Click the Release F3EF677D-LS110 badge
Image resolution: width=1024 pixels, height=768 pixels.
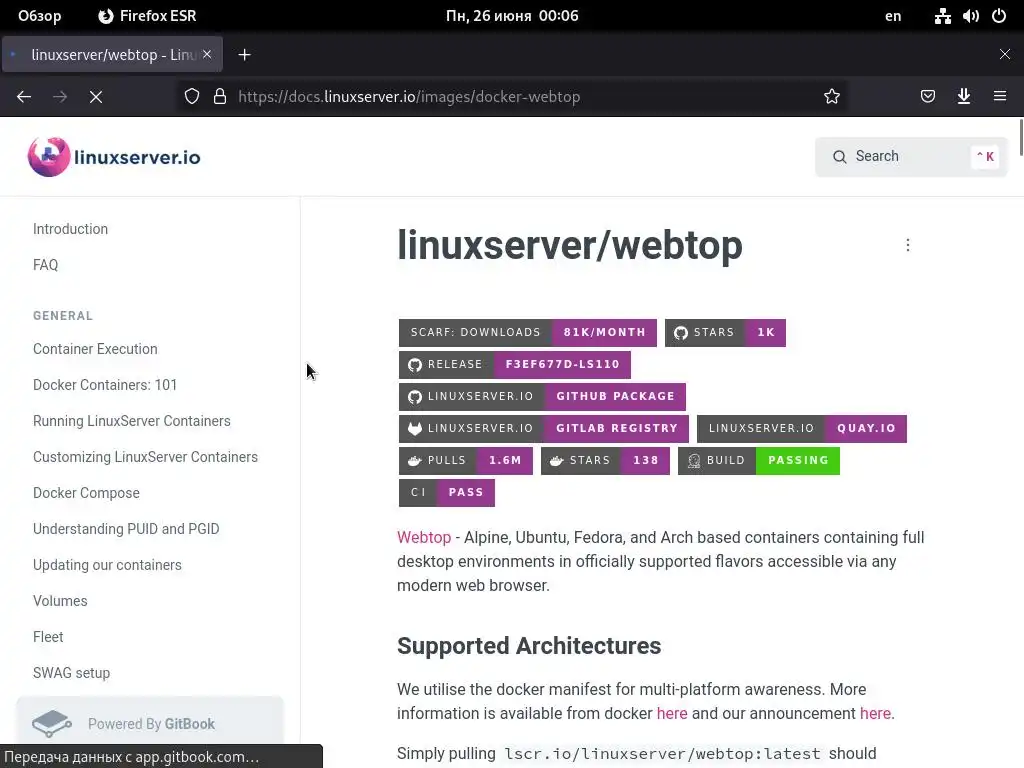[515, 364]
